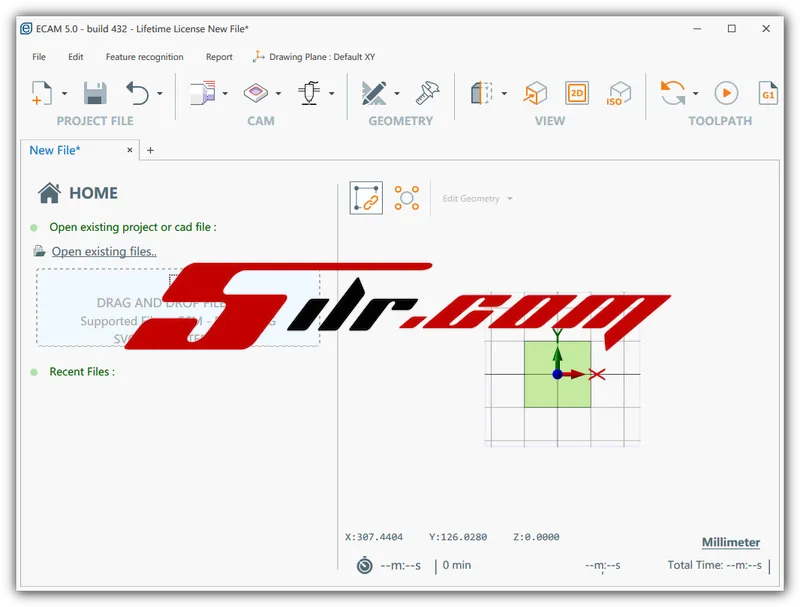
Task: Click the Millimeter units link
Action: (x=731, y=542)
